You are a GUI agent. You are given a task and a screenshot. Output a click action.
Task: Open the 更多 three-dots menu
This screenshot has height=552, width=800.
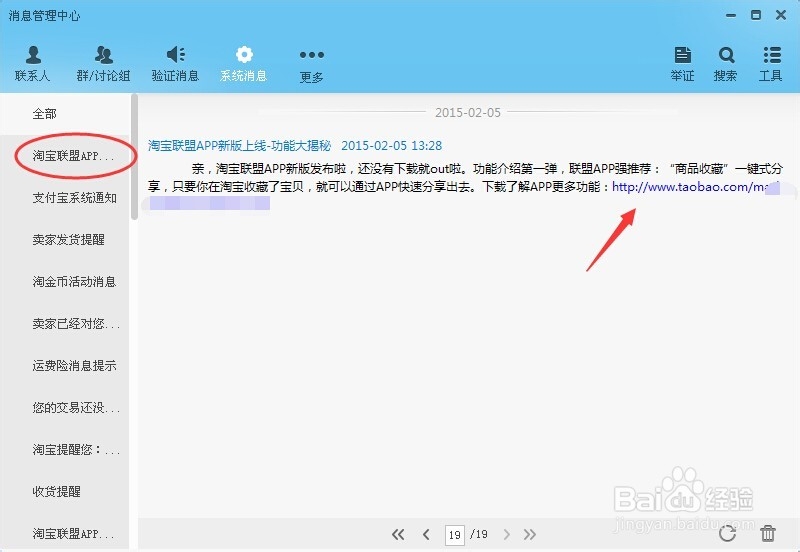312,65
